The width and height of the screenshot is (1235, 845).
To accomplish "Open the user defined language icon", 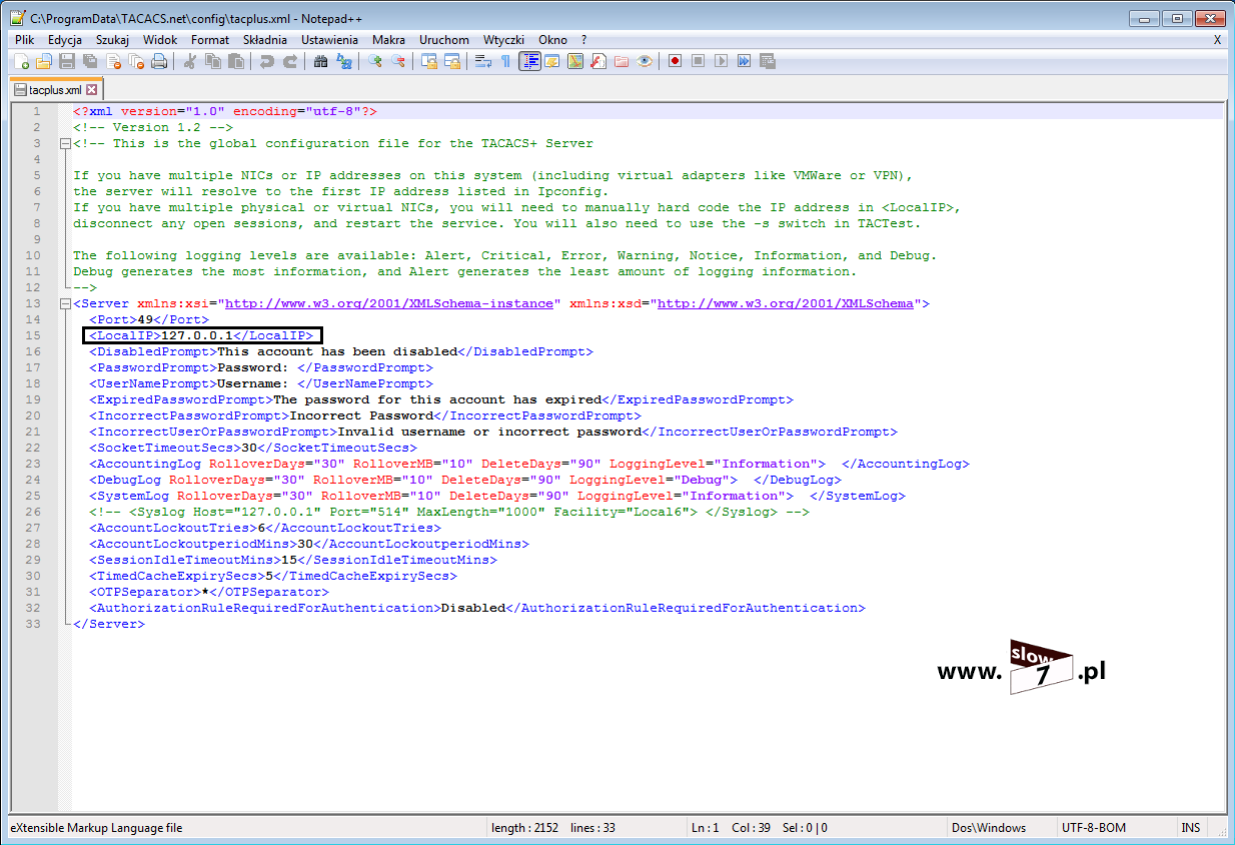I will coord(552,61).
